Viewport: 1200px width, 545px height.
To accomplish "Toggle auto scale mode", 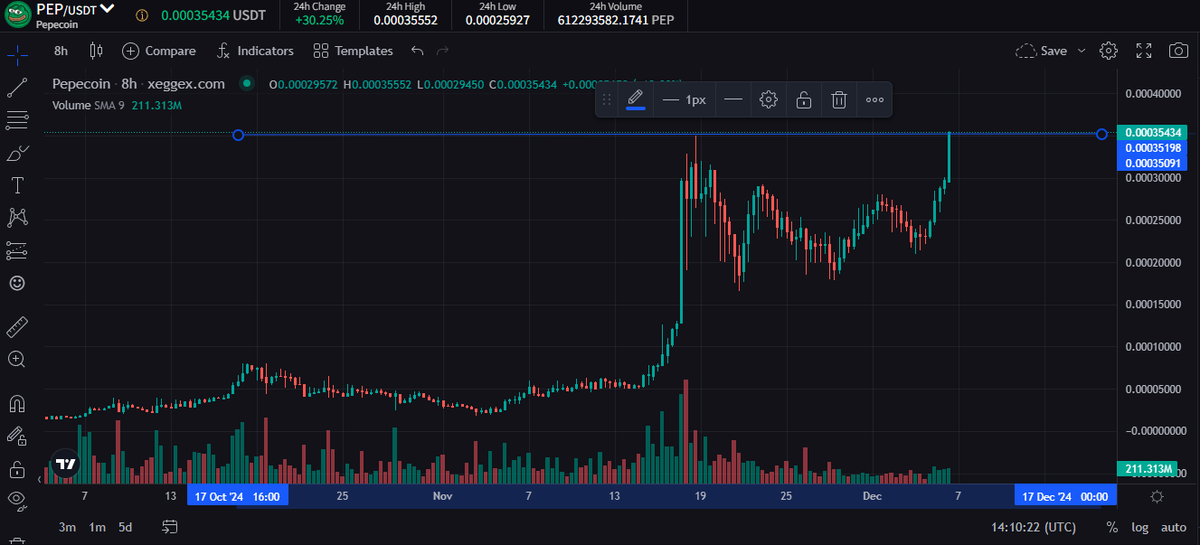I will coord(1173,527).
